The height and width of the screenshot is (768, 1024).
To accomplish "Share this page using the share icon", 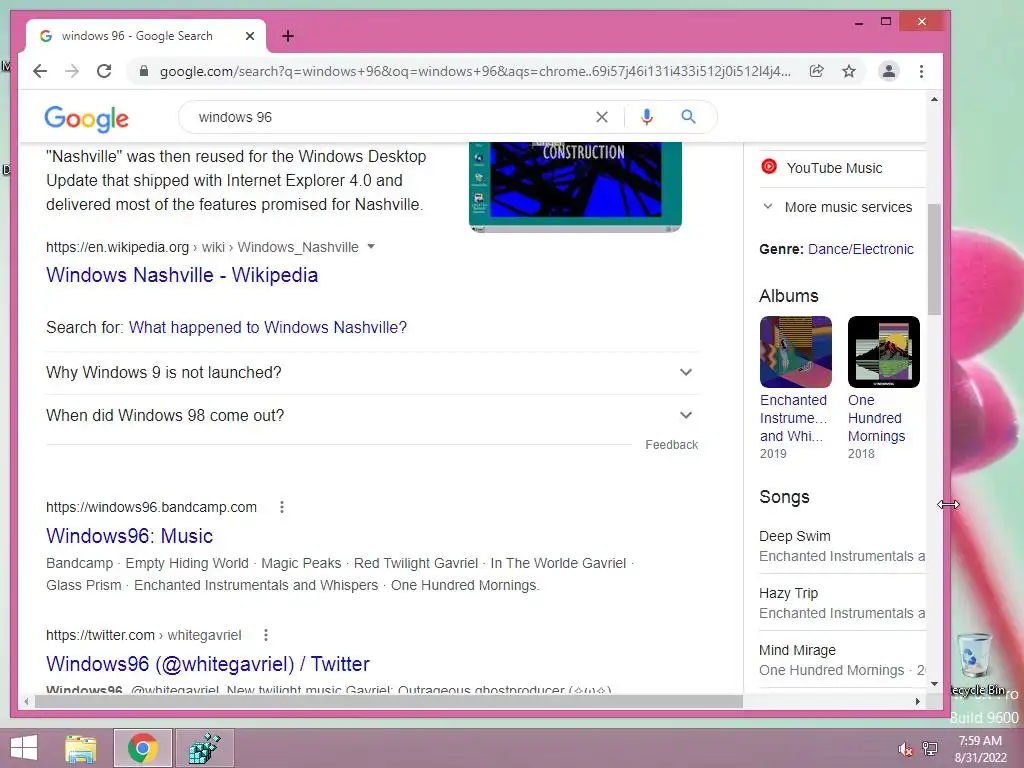I will pyautogui.click(x=816, y=71).
